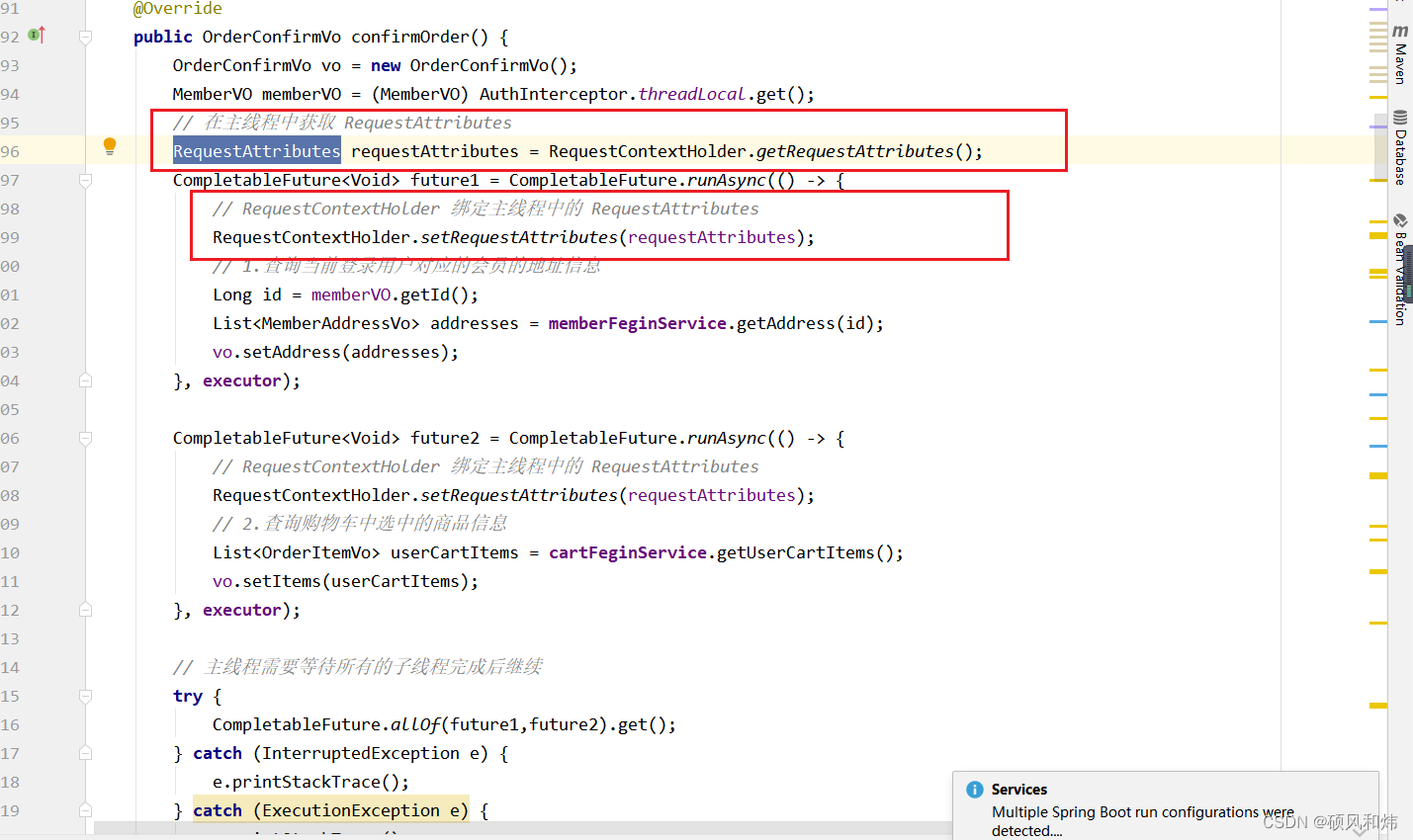Click the yellow light bulb intention icon

point(110,146)
